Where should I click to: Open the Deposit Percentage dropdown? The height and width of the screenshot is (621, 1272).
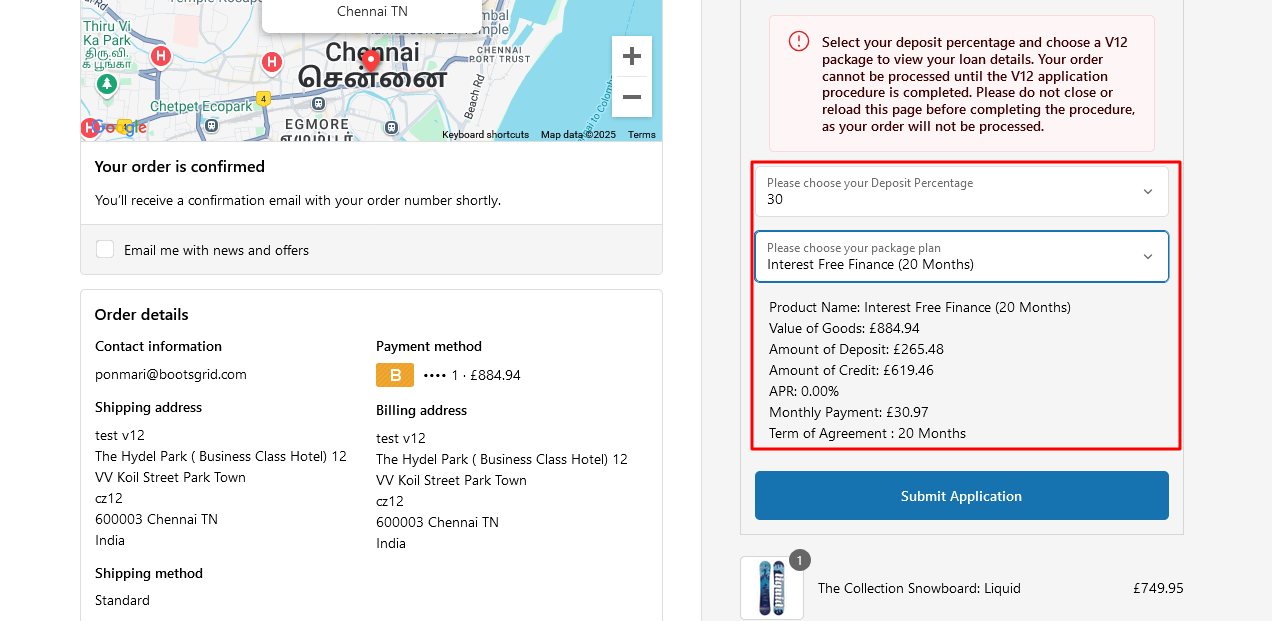pyautogui.click(x=961, y=191)
